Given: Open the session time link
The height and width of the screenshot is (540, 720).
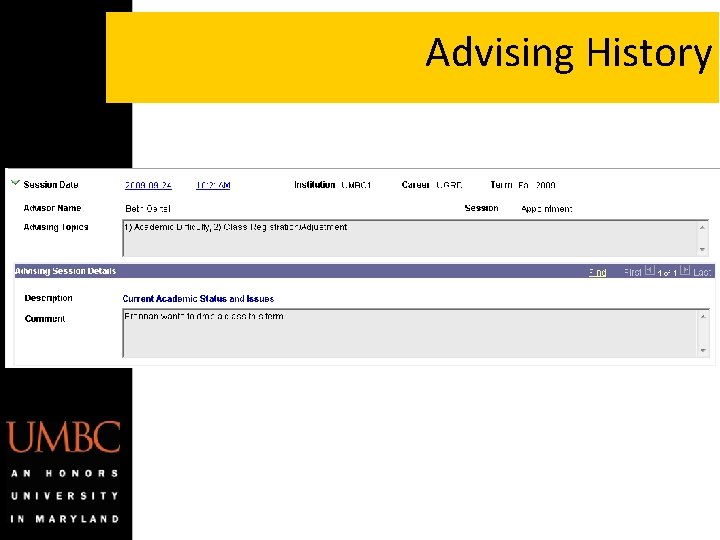Looking at the screenshot, I should tap(213, 185).
